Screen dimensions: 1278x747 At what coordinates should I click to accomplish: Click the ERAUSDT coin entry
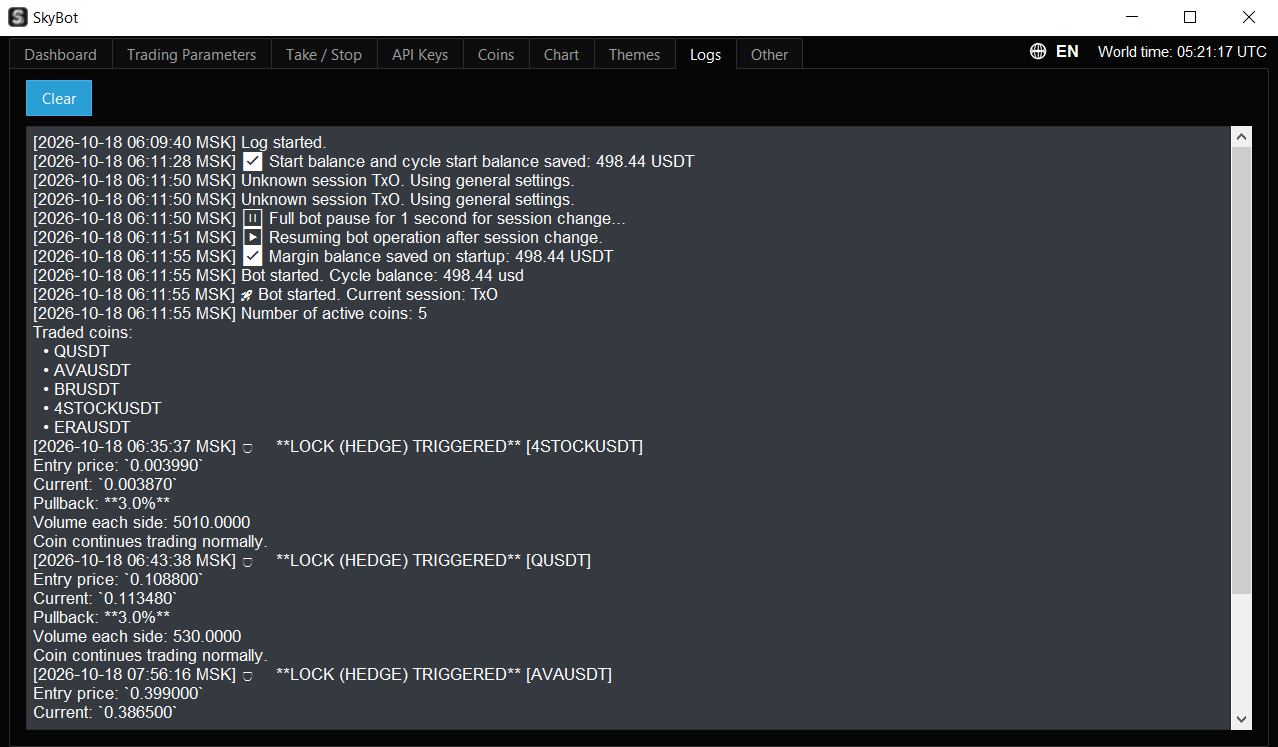tap(92, 428)
